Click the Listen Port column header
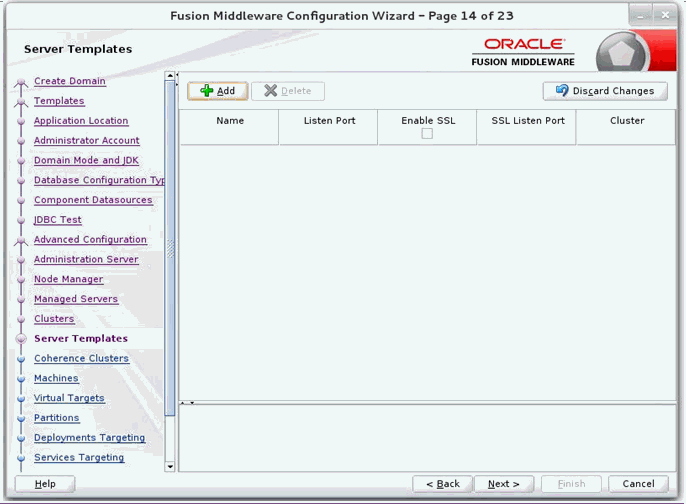This screenshot has width=686, height=504. (x=329, y=127)
